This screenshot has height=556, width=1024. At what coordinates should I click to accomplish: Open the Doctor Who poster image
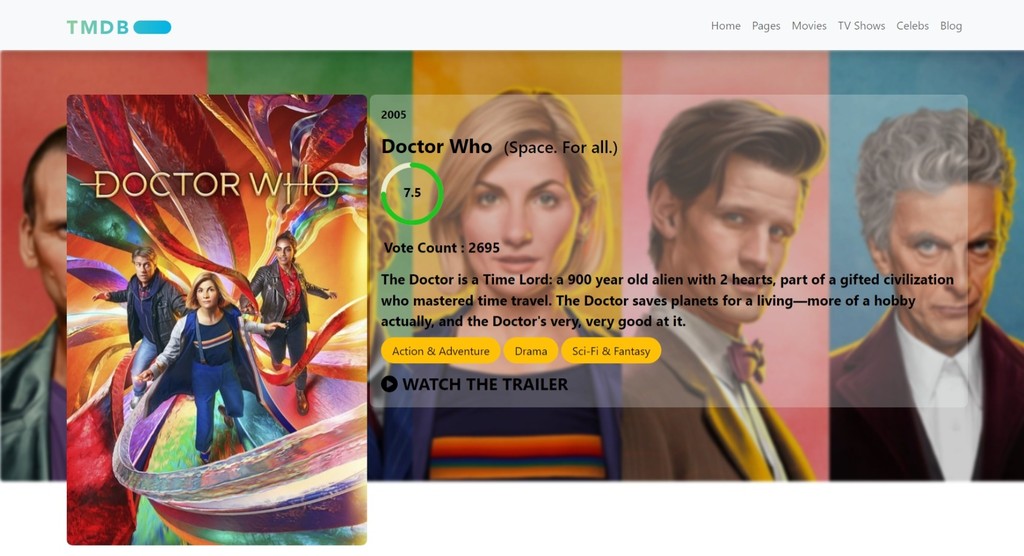pos(217,319)
